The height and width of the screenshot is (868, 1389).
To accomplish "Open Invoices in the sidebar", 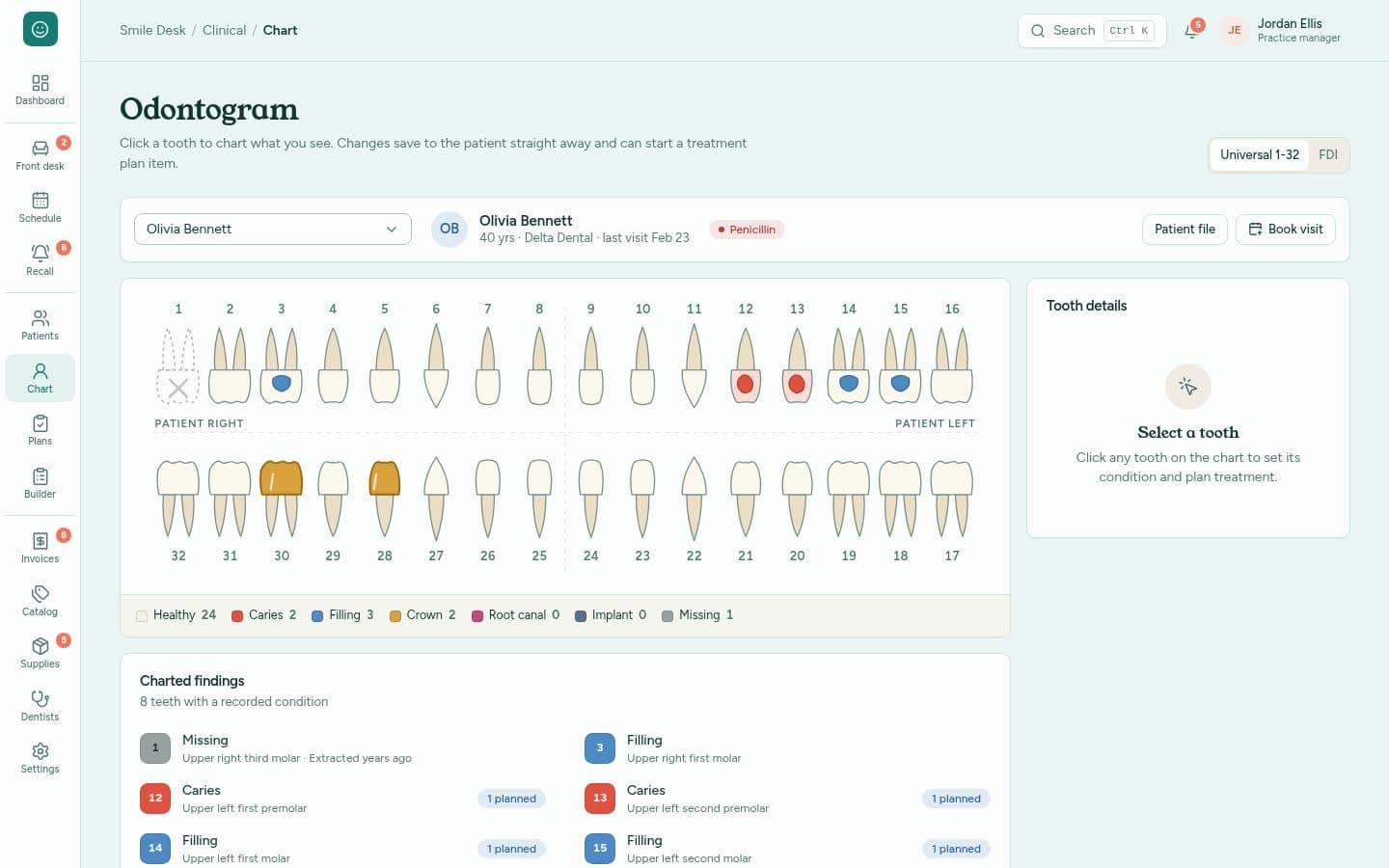I will tap(40, 548).
